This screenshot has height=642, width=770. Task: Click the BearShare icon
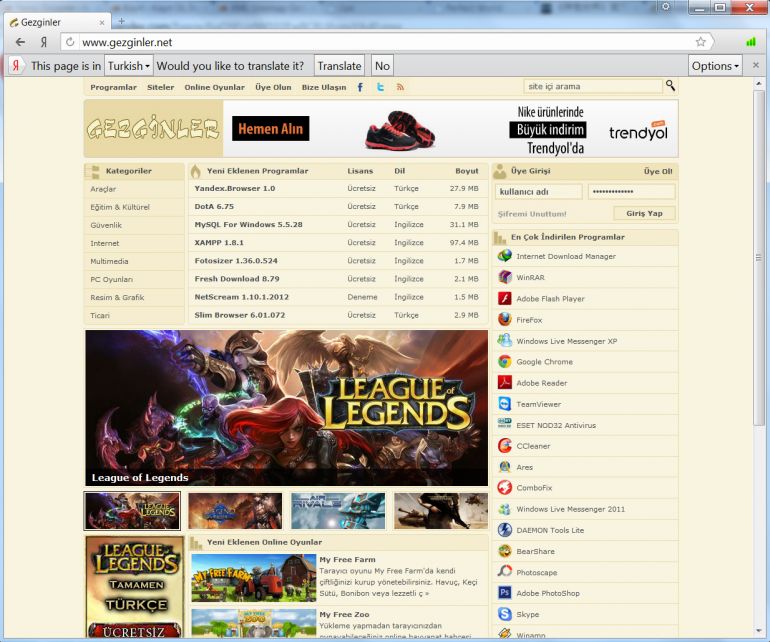click(504, 551)
